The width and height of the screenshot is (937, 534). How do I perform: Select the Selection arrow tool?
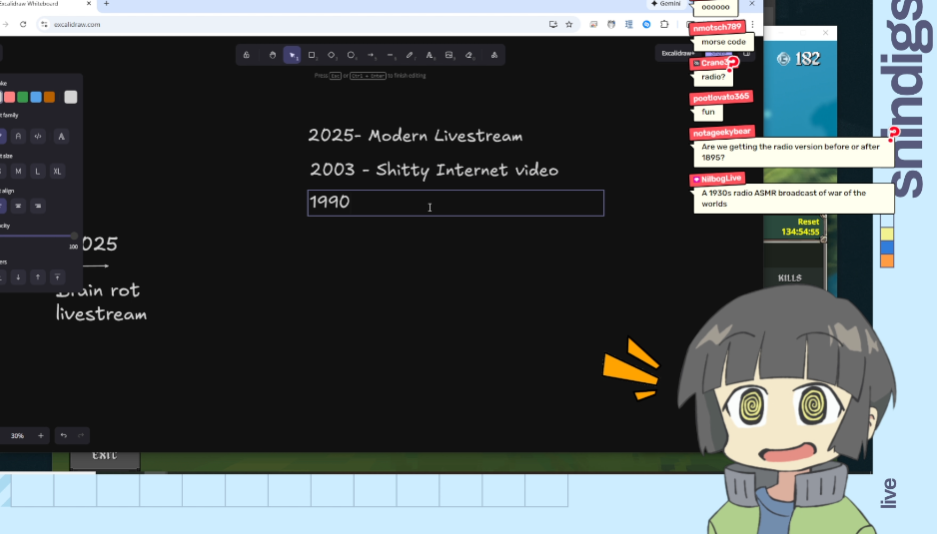tap(292, 55)
